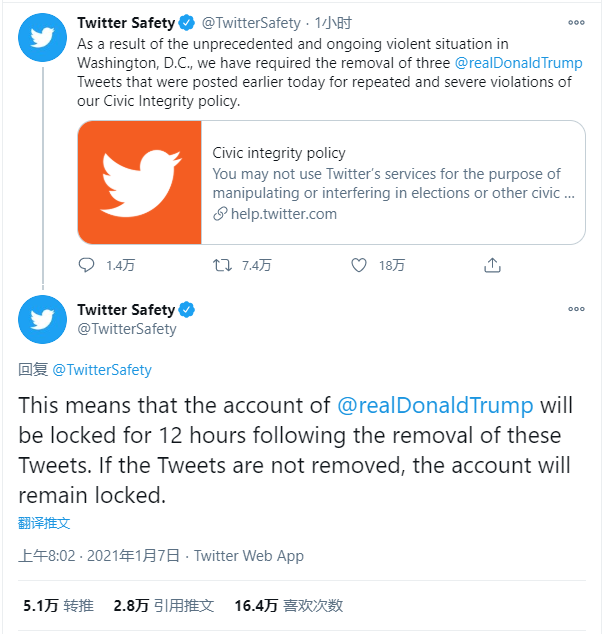This screenshot has width=604, height=634.
Task: Open @realDonaldTrump mention in large tweet text
Action: click(x=435, y=406)
